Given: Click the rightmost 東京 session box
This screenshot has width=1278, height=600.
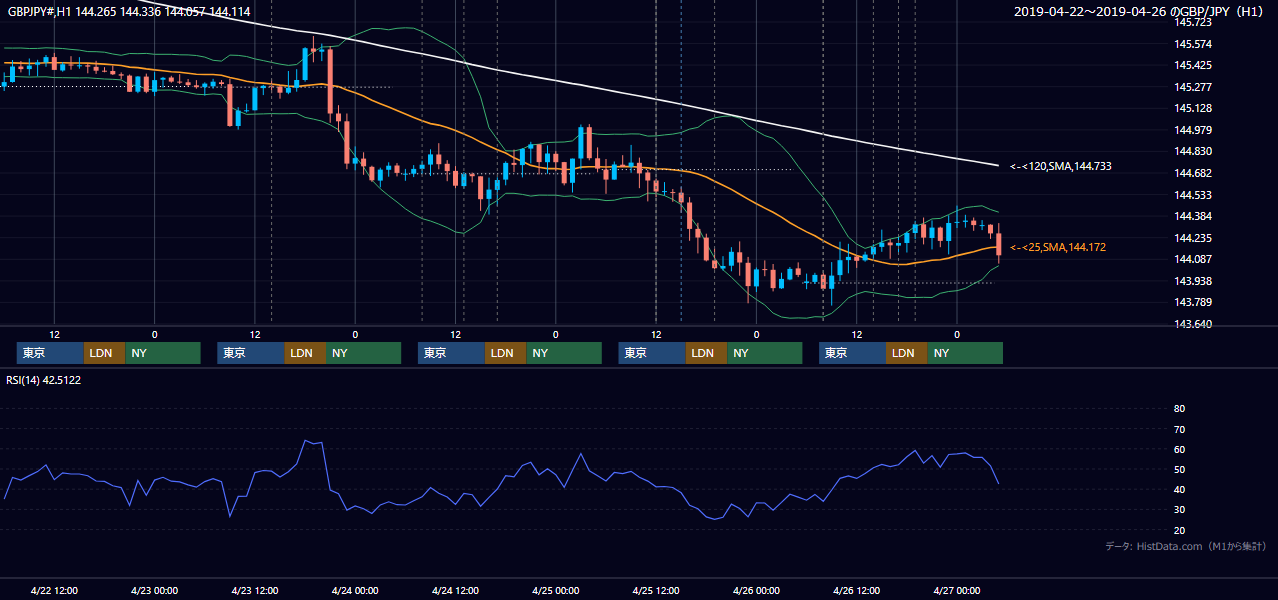Looking at the screenshot, I should (x=852, y=353).
